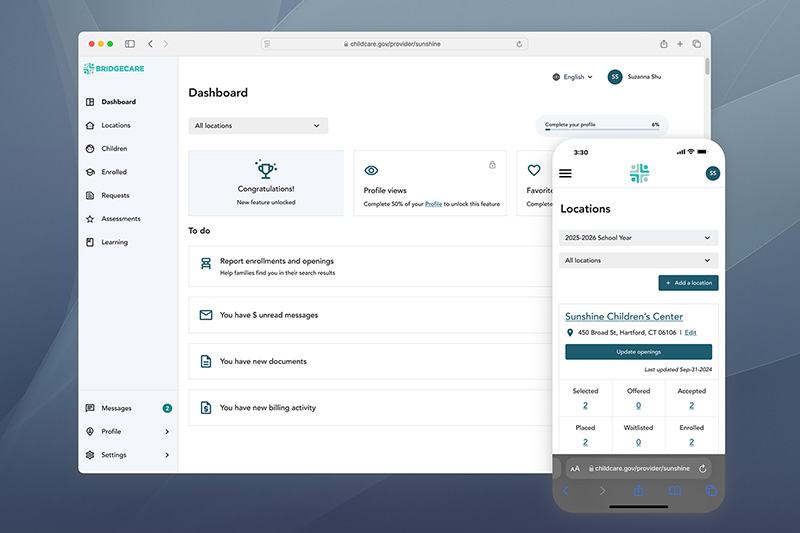Open the Report enrollments and openings task
800x533 pixels.
[x=277, y=261]
